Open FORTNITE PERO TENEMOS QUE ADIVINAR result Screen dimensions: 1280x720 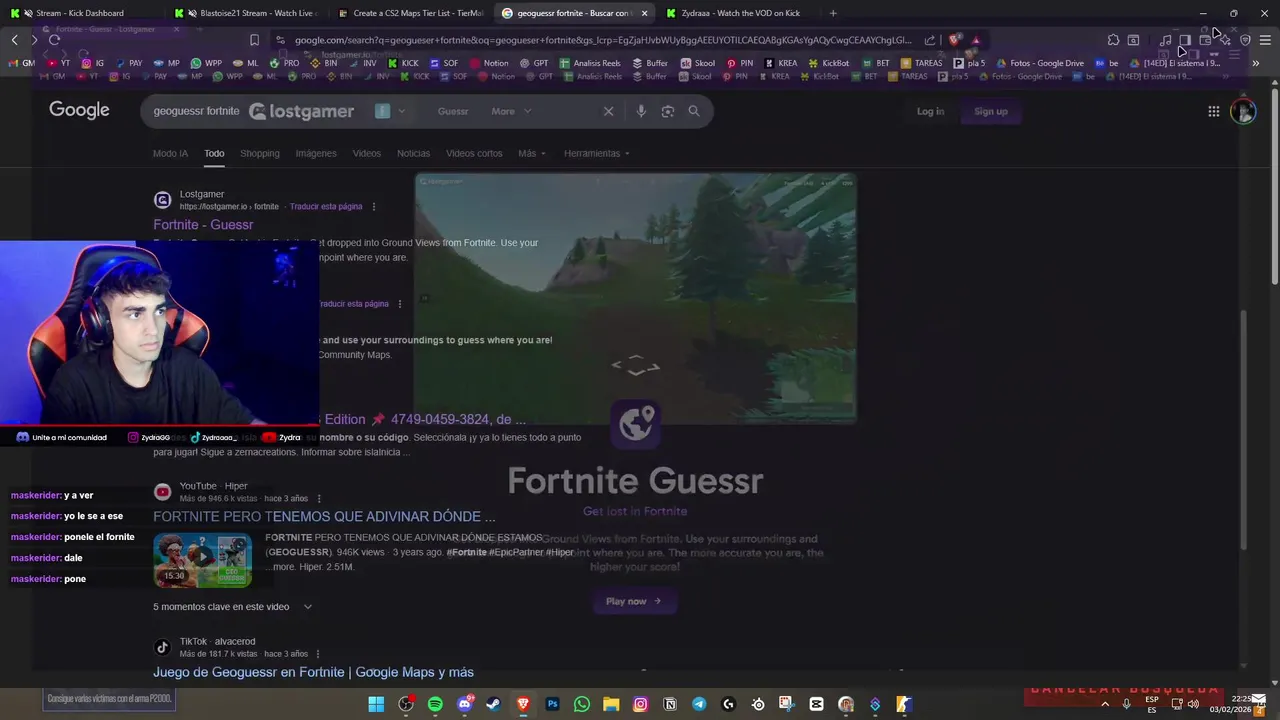tap(324, 517)
